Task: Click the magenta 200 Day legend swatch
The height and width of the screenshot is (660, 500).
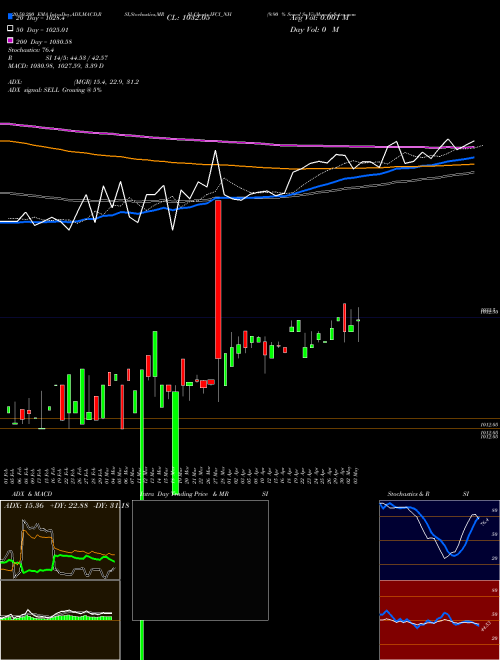Action: pyautogui.click(x=10, y=40)
